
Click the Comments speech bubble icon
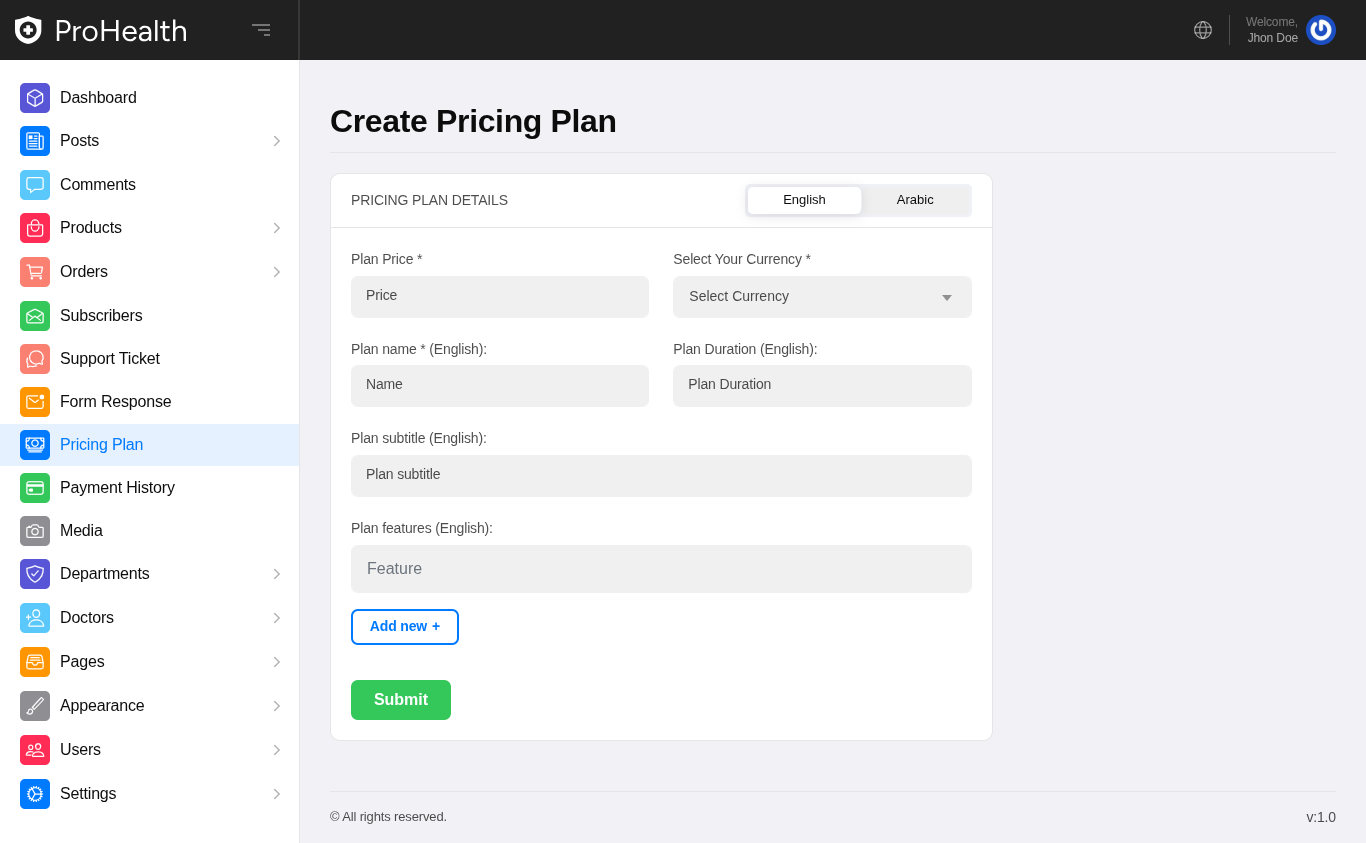(35, 185)
